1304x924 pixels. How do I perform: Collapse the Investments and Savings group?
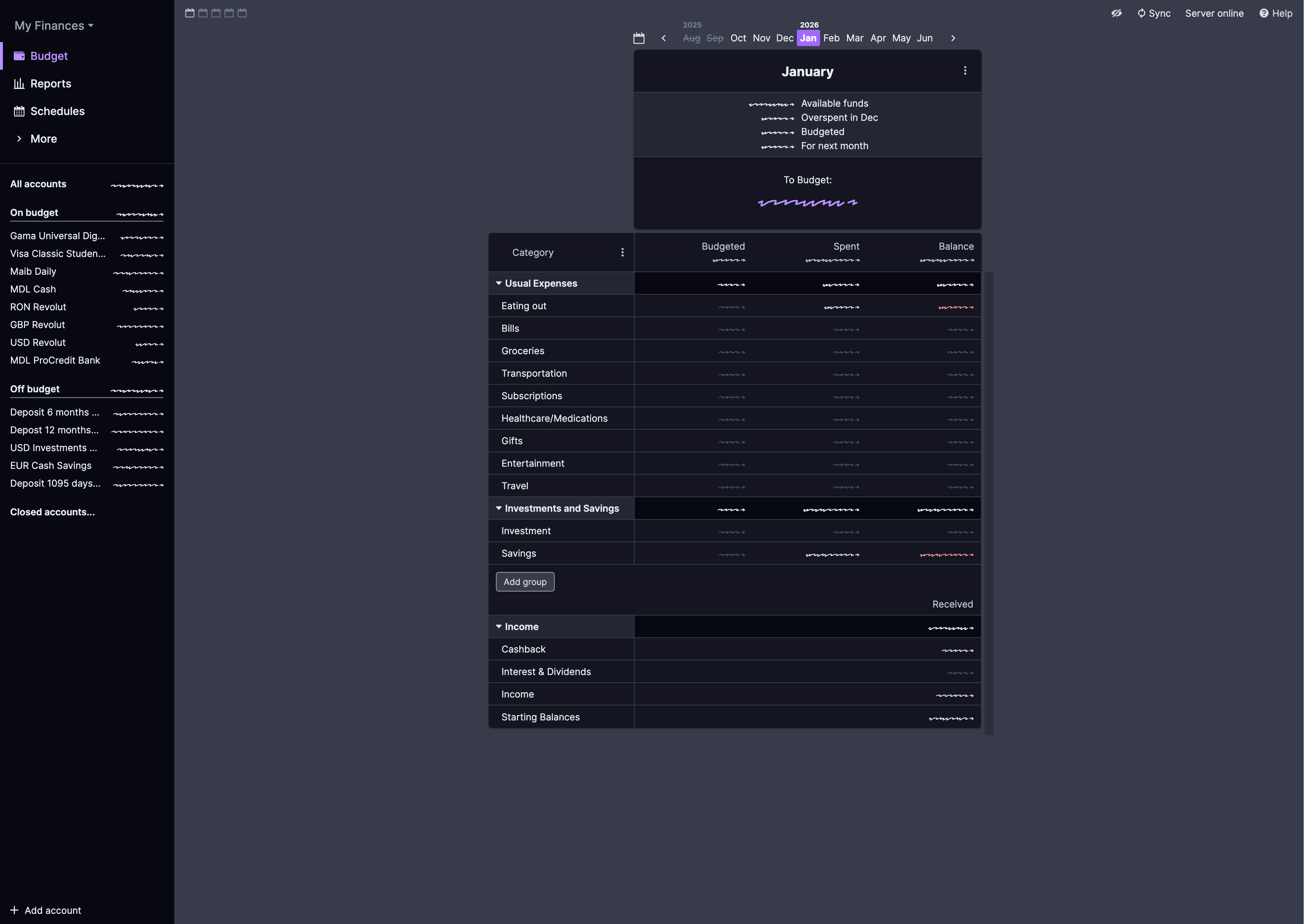[x=498, y=508]
